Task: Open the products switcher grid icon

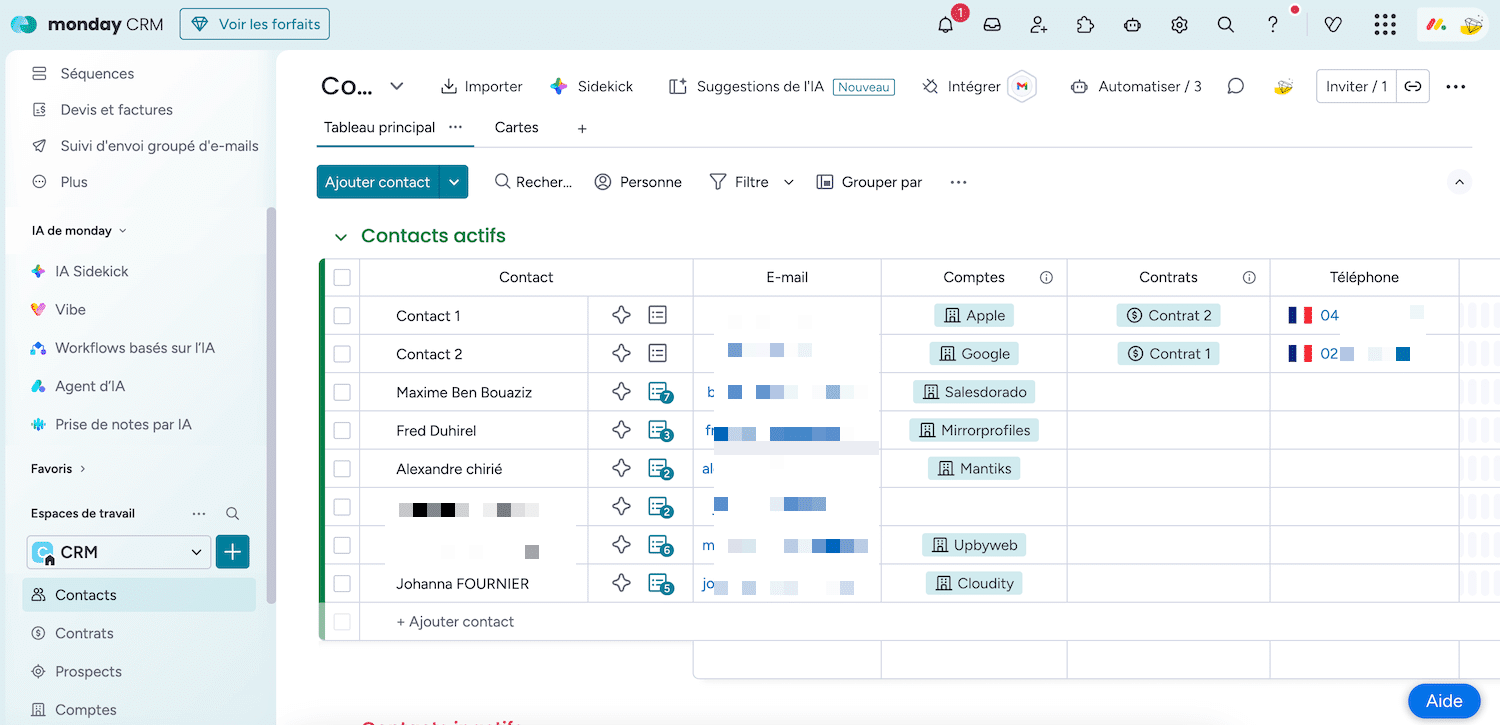Action: (x=1384, y=25)
